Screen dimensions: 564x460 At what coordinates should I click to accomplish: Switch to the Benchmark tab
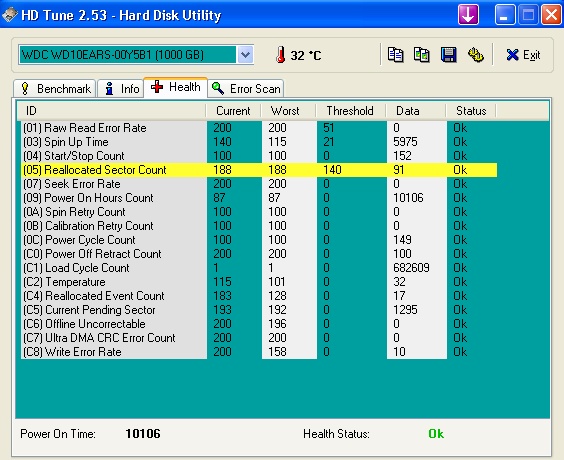pos(55,88)
